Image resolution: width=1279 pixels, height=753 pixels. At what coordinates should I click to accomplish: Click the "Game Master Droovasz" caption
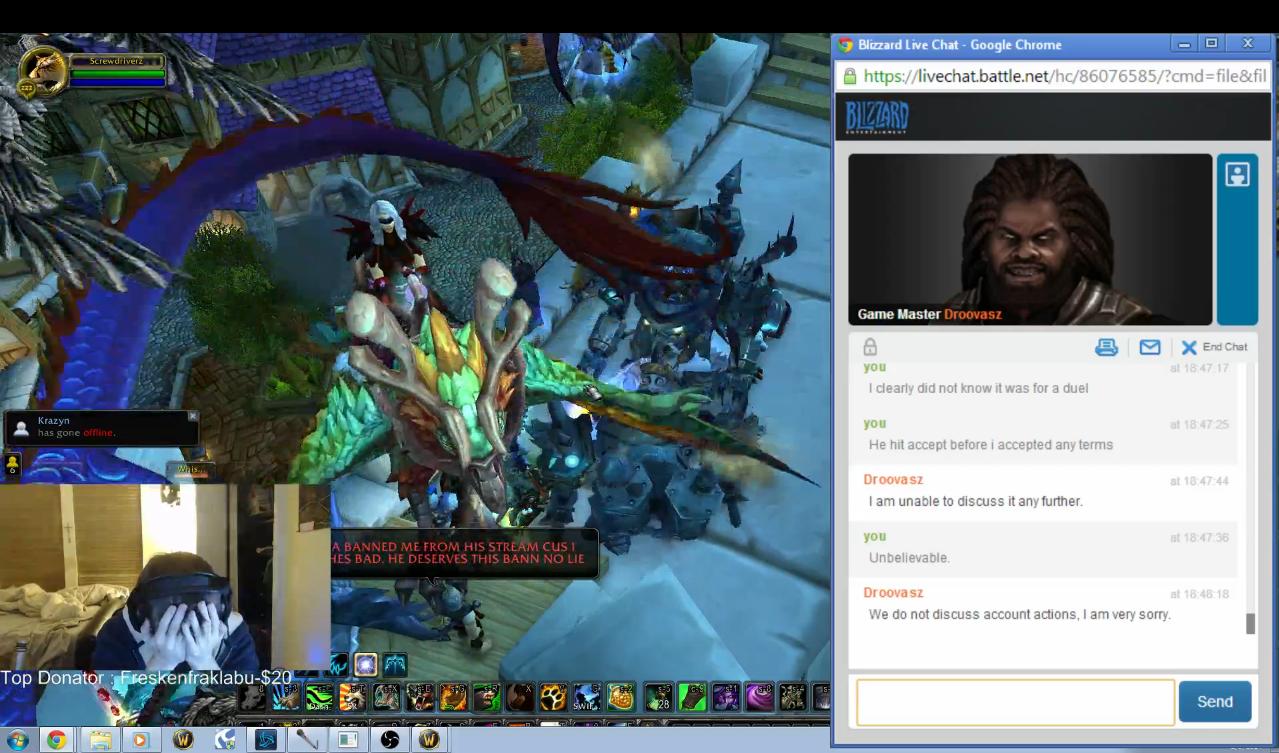point(929,314)
